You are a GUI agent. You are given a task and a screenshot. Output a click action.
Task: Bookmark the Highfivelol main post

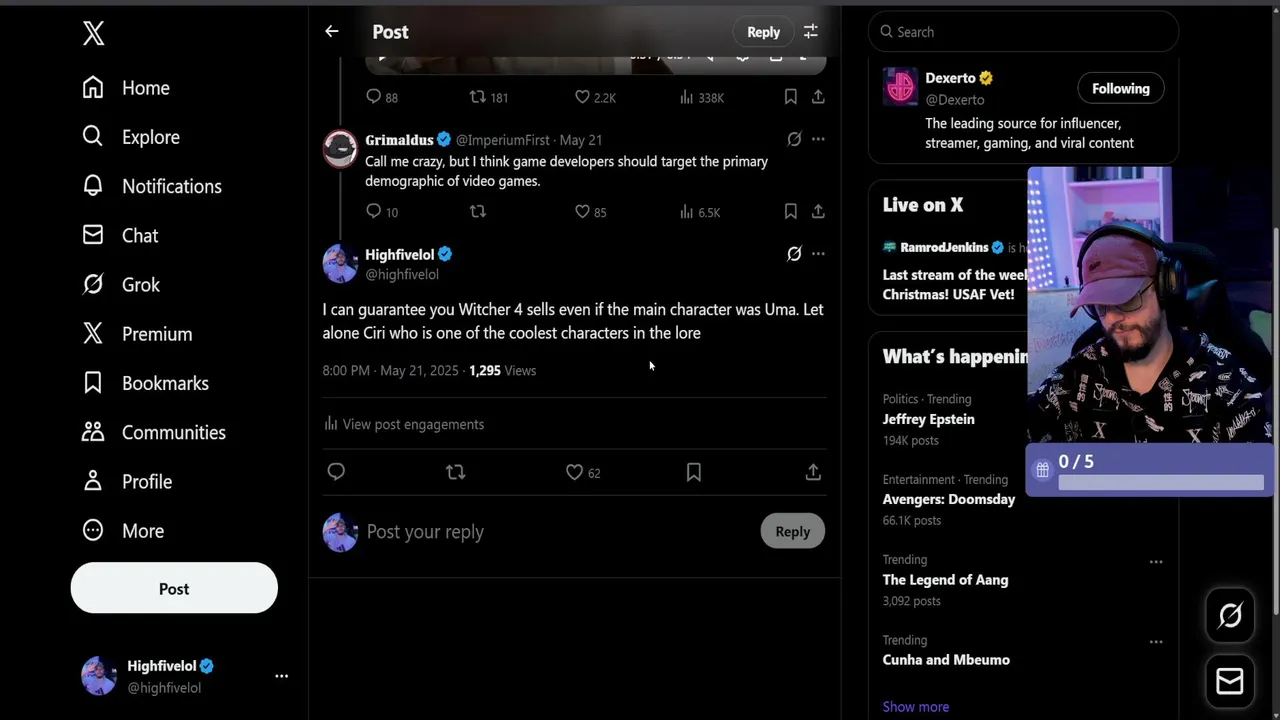694,472
